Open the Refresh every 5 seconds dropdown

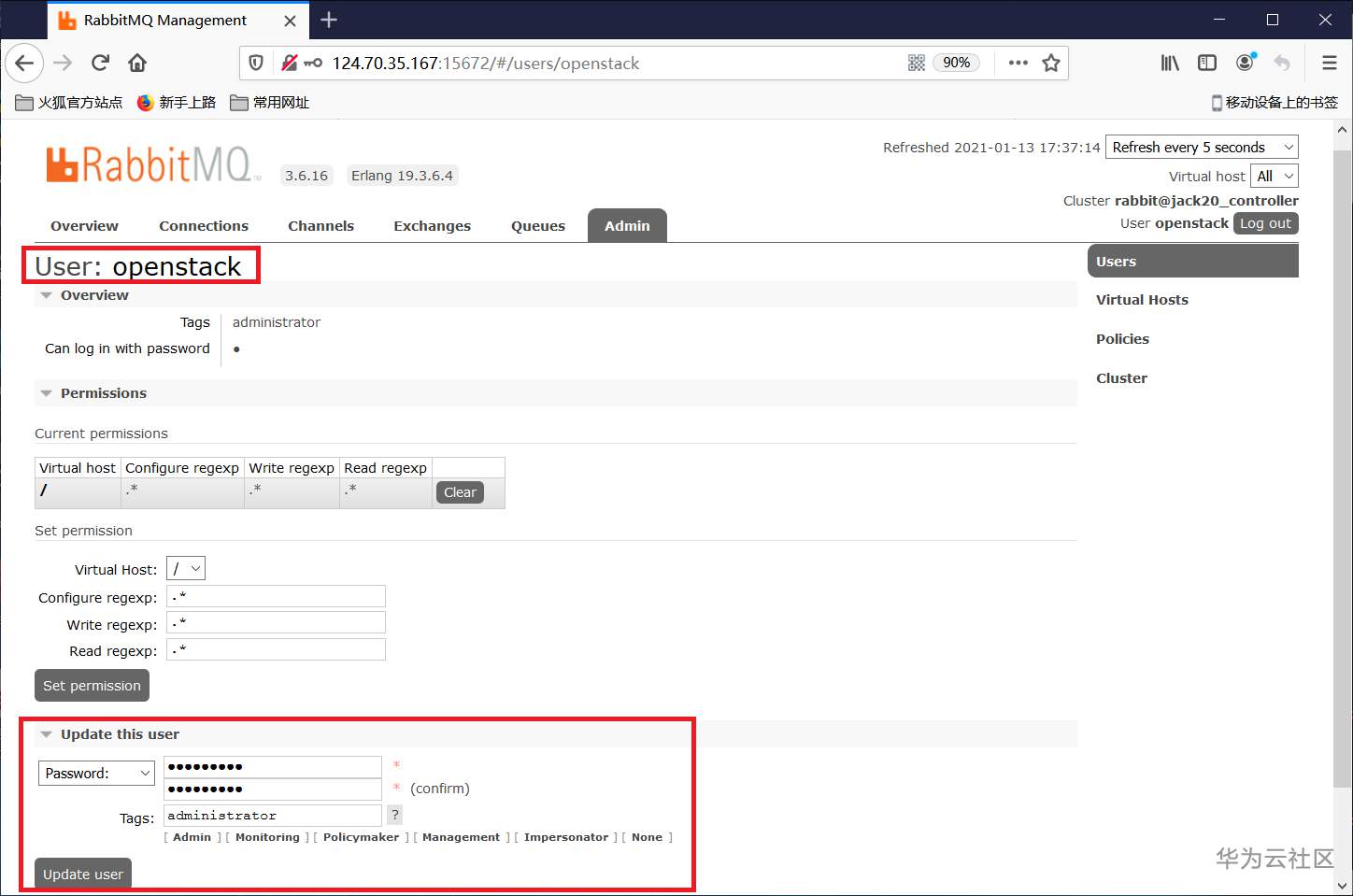pyautogui.click(x=1202, y=148)
